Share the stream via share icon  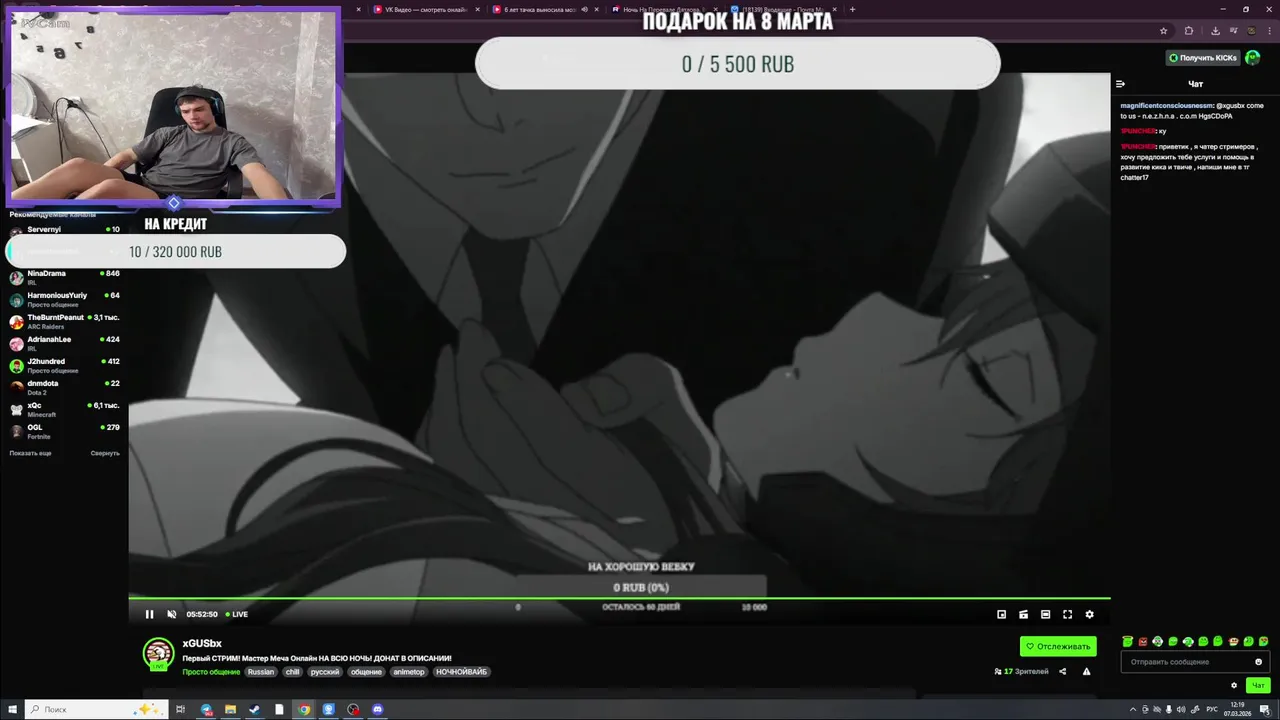click(1062, 672)
